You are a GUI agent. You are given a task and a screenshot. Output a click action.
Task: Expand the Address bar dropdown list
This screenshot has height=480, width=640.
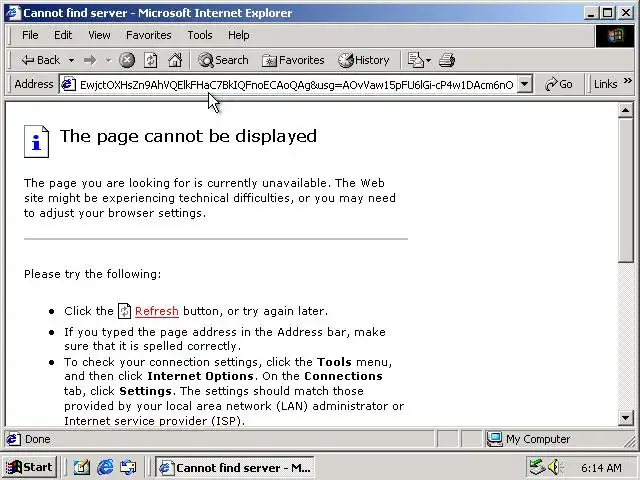(x=525, y=84)
